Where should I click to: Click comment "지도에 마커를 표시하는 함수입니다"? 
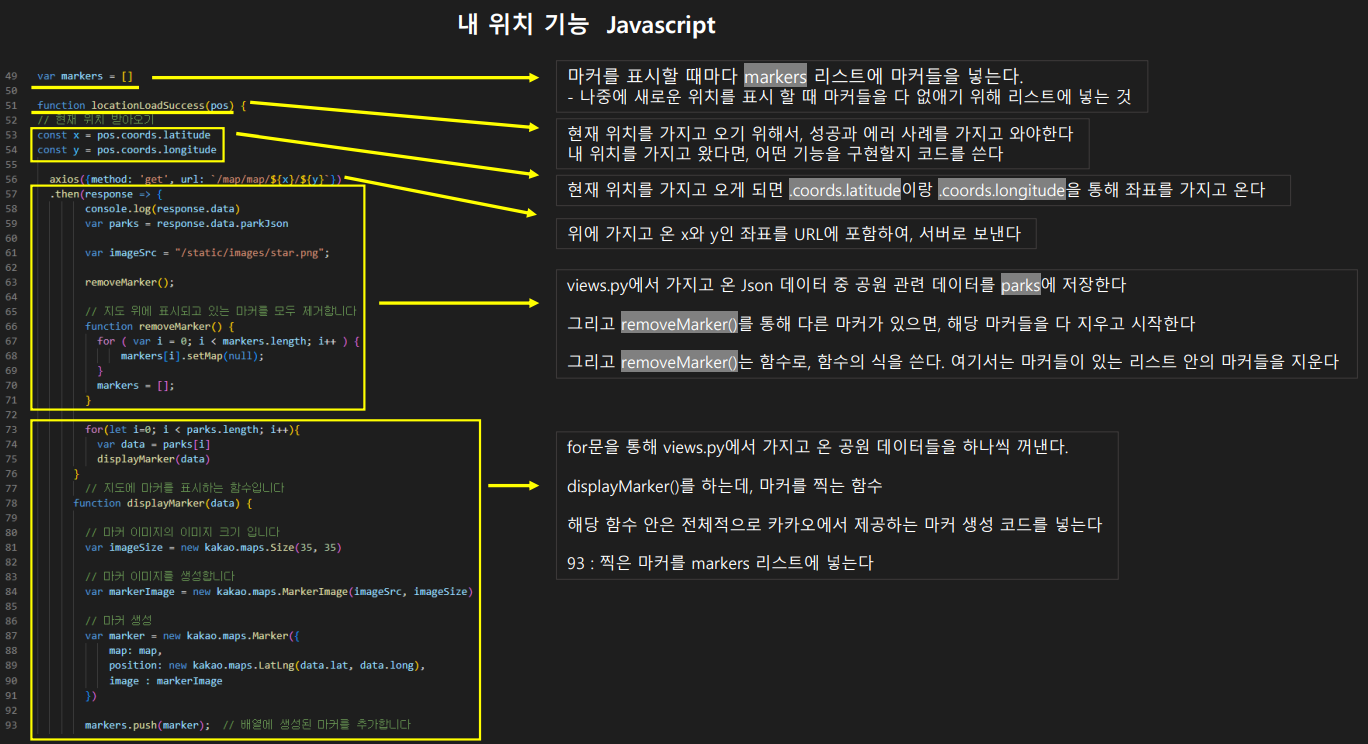(x=185, y=488)
